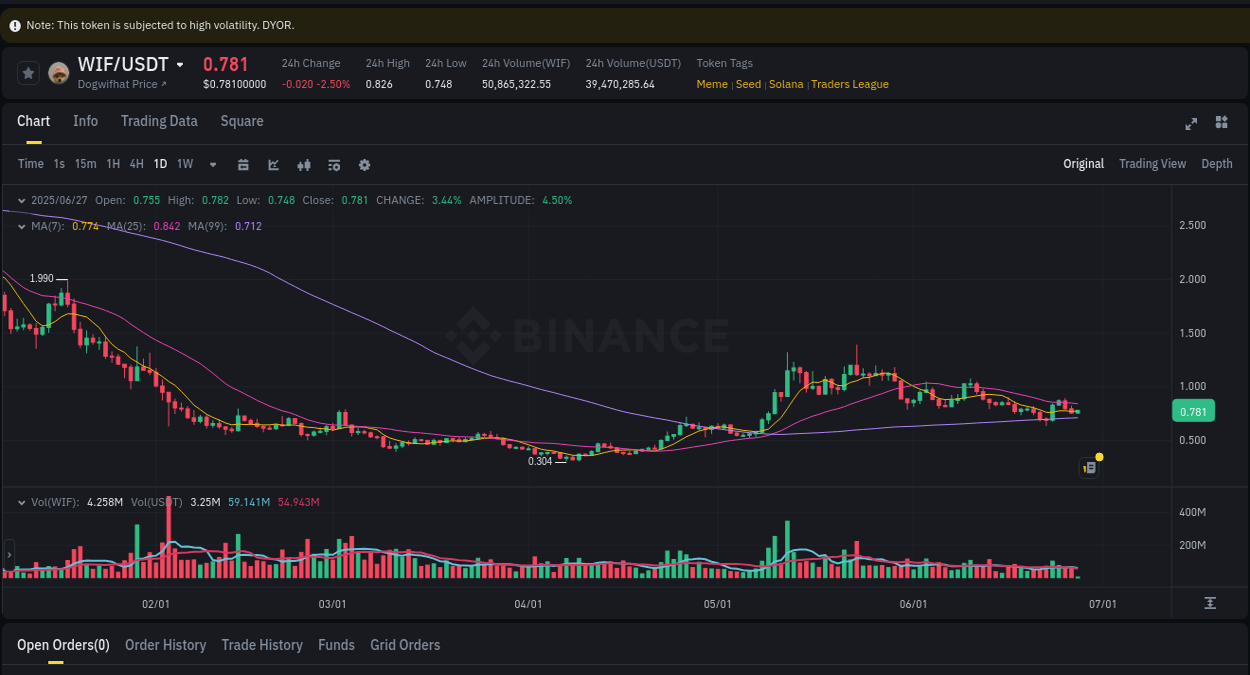
Task: Expand chart to fullscreen with arrows icon
Action: [1190, 123]
